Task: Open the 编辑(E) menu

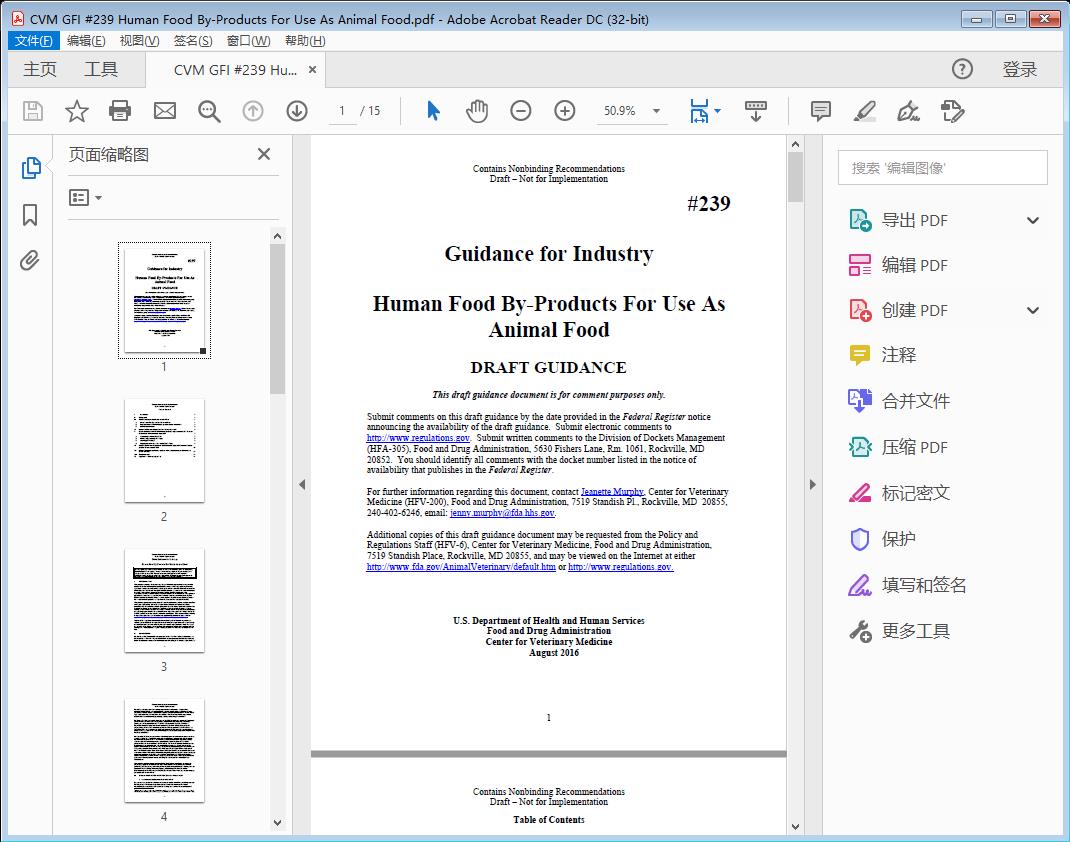Action: tap(86, 41)
